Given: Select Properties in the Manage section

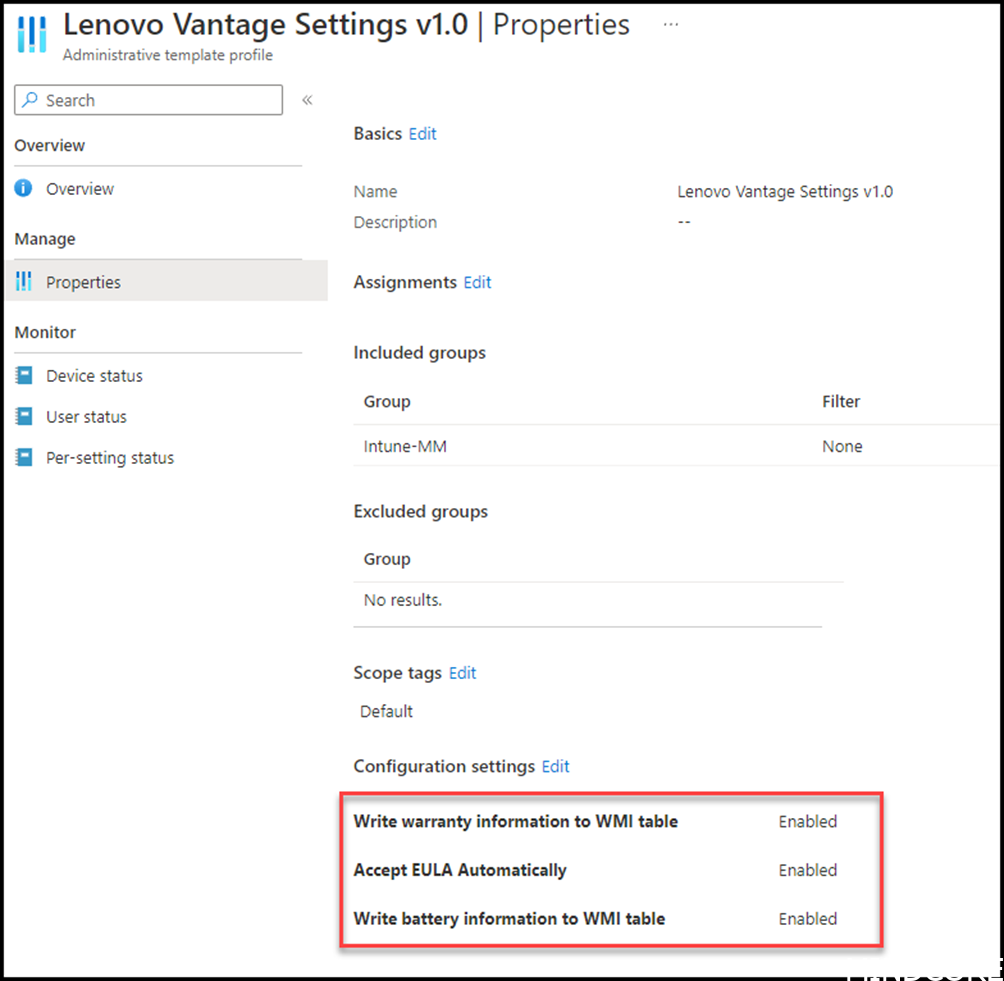Looking at the screenshot, I should pyautogui.click(x=166, y=281).
